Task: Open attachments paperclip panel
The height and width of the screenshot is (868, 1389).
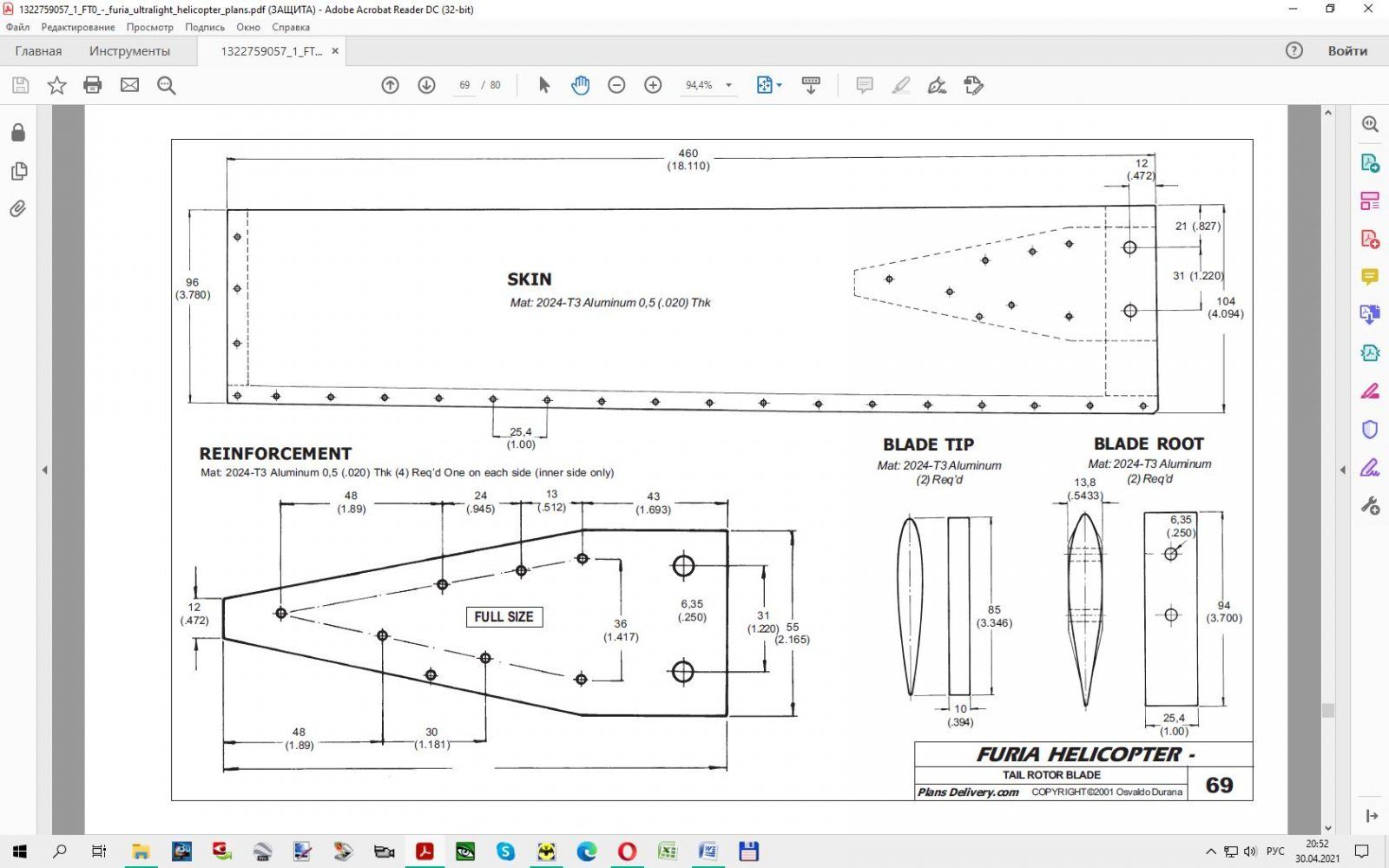Action: point(18,209)
